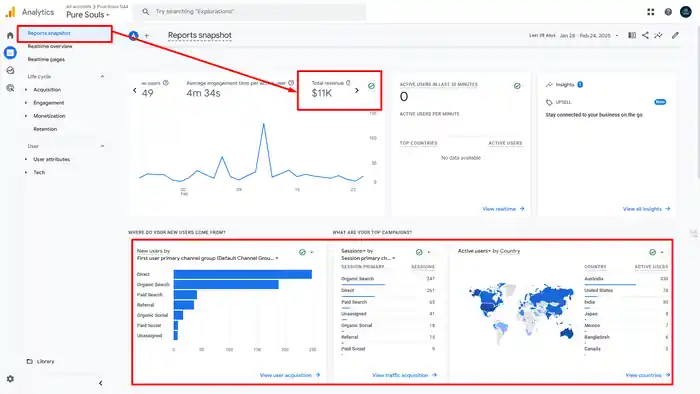
Task: Click the green check on Sessions card
Action: click(419, 252)
